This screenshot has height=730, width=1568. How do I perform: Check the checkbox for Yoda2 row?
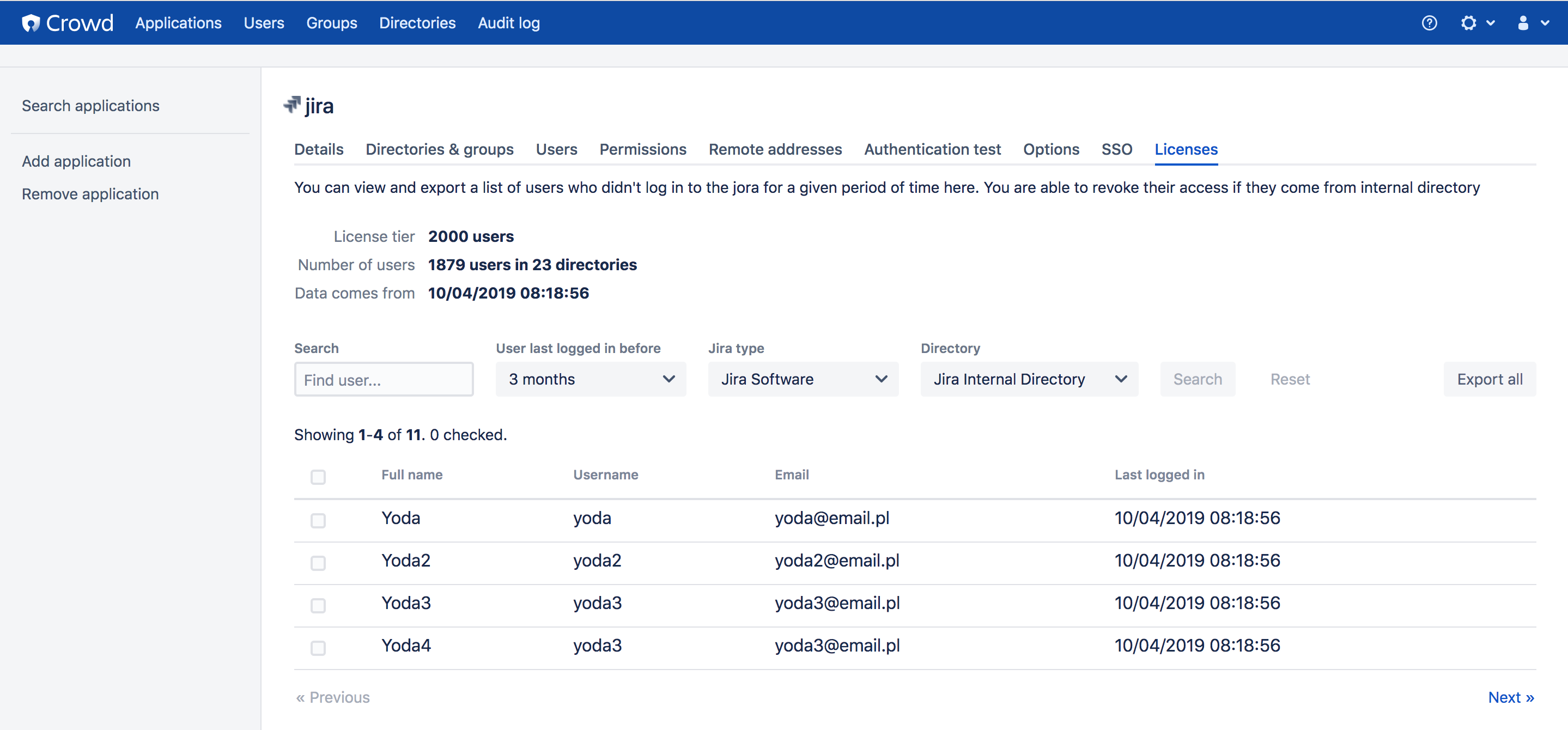coord(318,563)
